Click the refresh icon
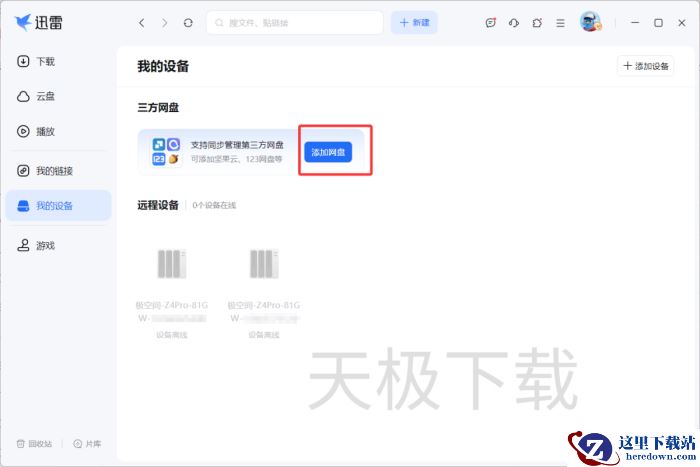Screen dimensions: 700x467 pyautogui.click(x=188, y=23)
